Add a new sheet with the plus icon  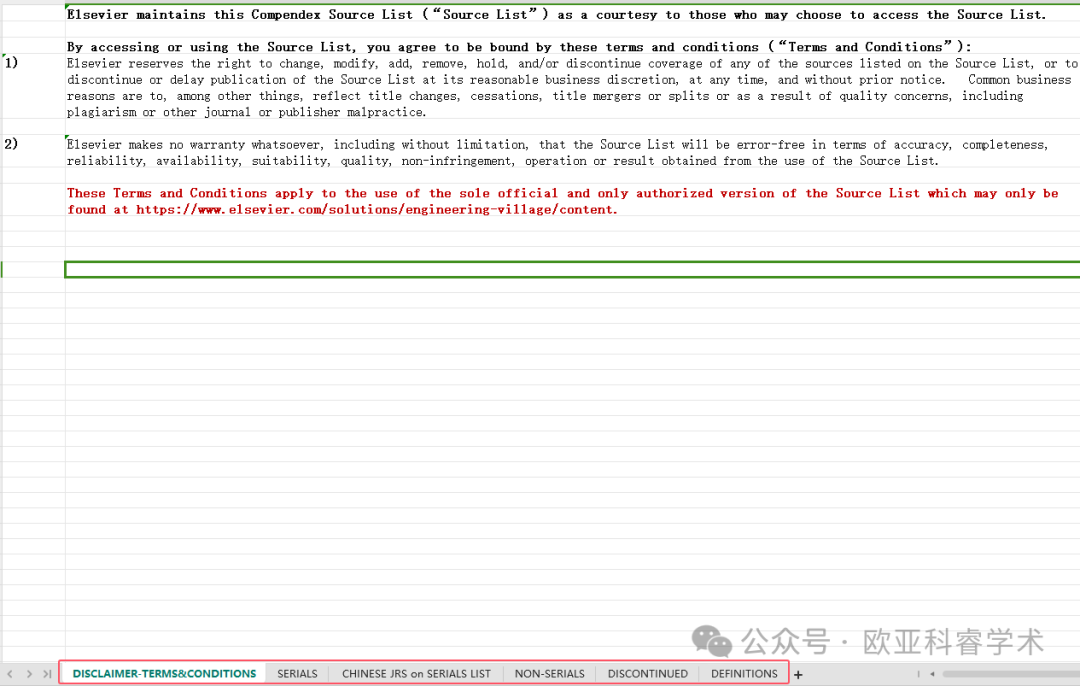click(x=798, y=675)
